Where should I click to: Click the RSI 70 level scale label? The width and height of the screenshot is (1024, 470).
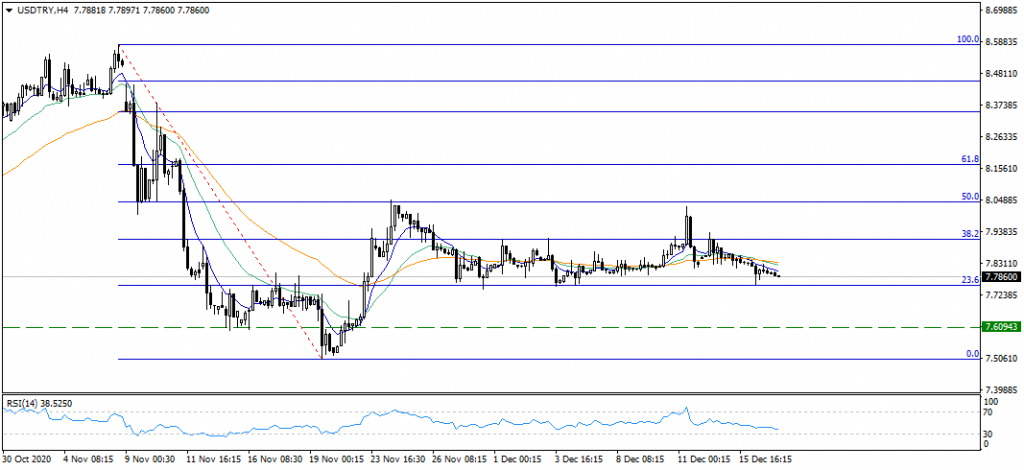(x=990, y=412)
